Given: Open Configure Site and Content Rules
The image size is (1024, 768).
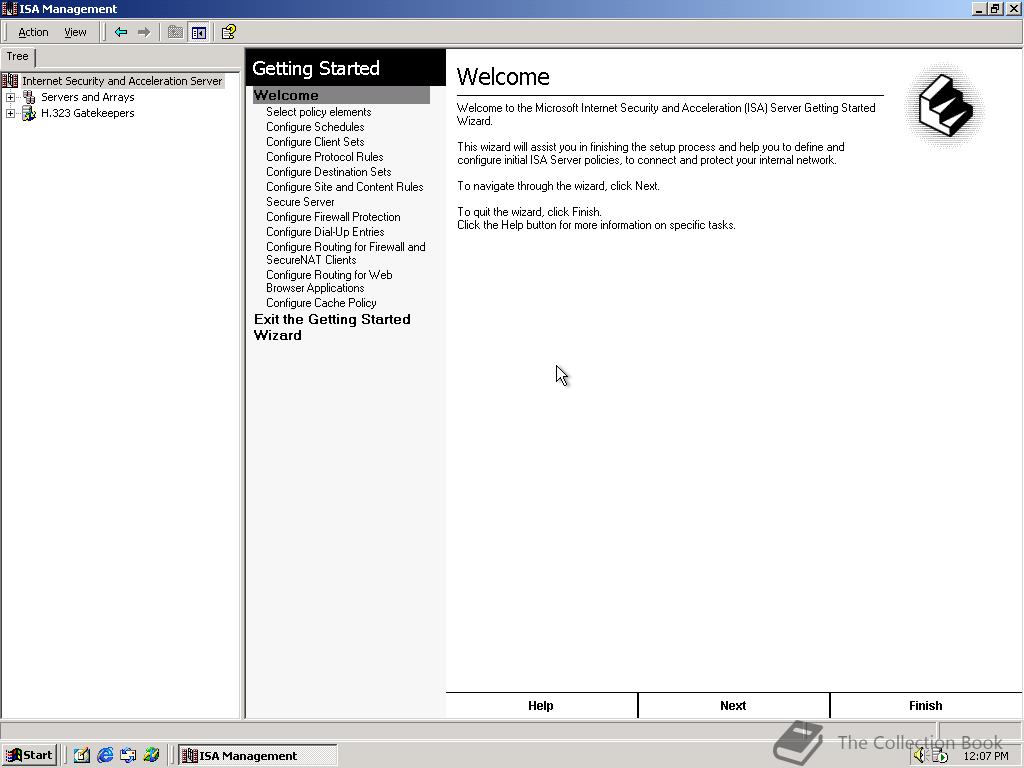Looking at the screenshot, I should (345, 187).
